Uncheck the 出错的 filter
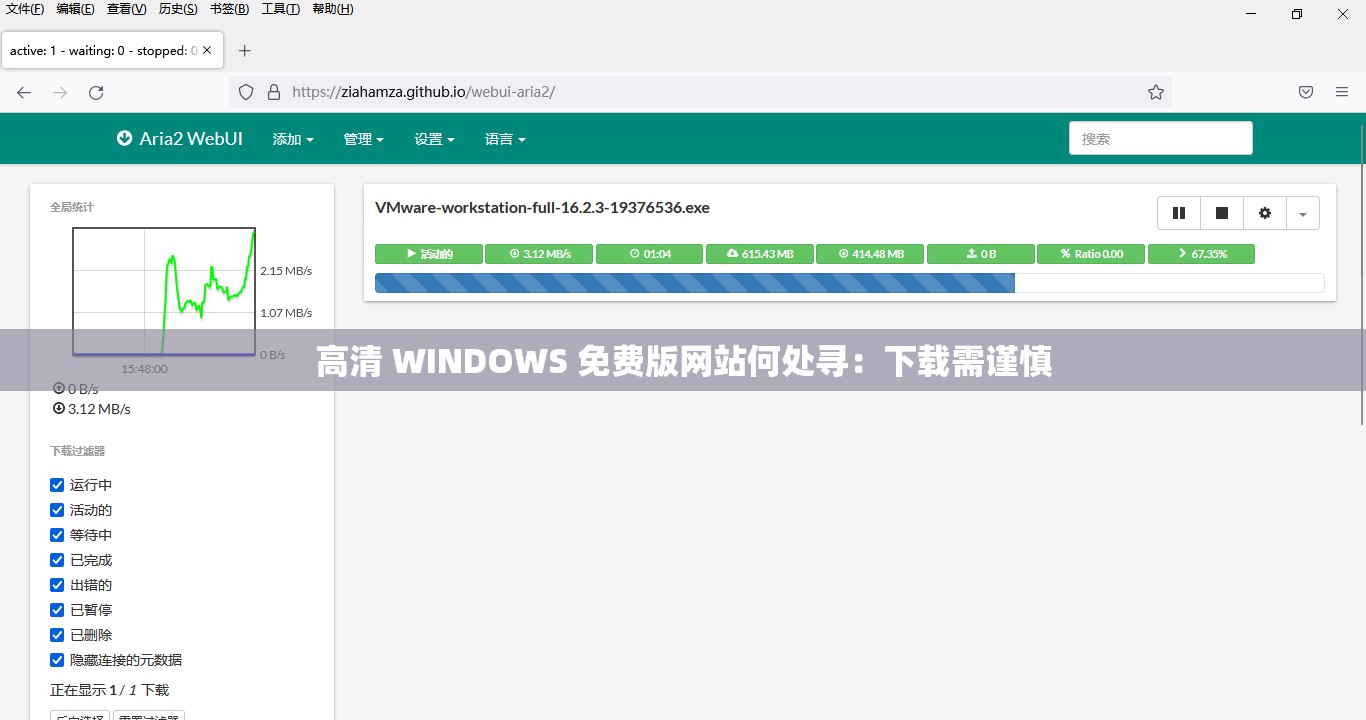This screenshot has width=1366, height=720. tap(57, 585)
